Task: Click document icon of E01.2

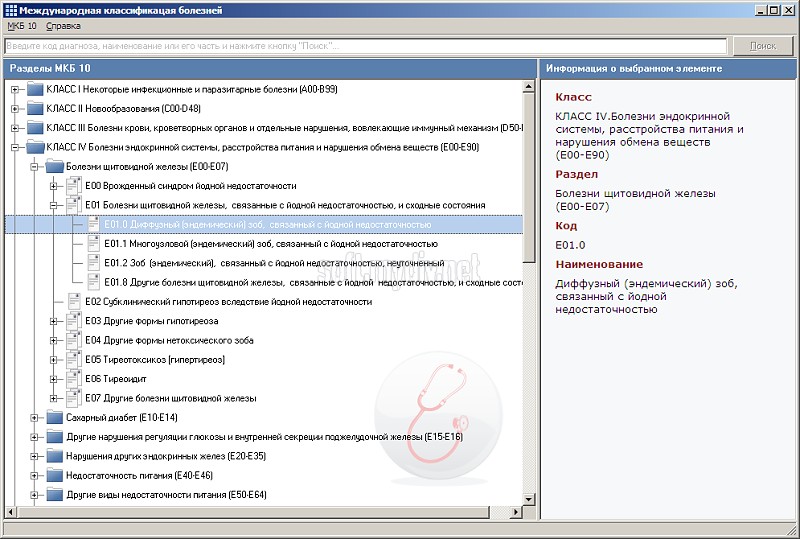Action: [93, 263]
